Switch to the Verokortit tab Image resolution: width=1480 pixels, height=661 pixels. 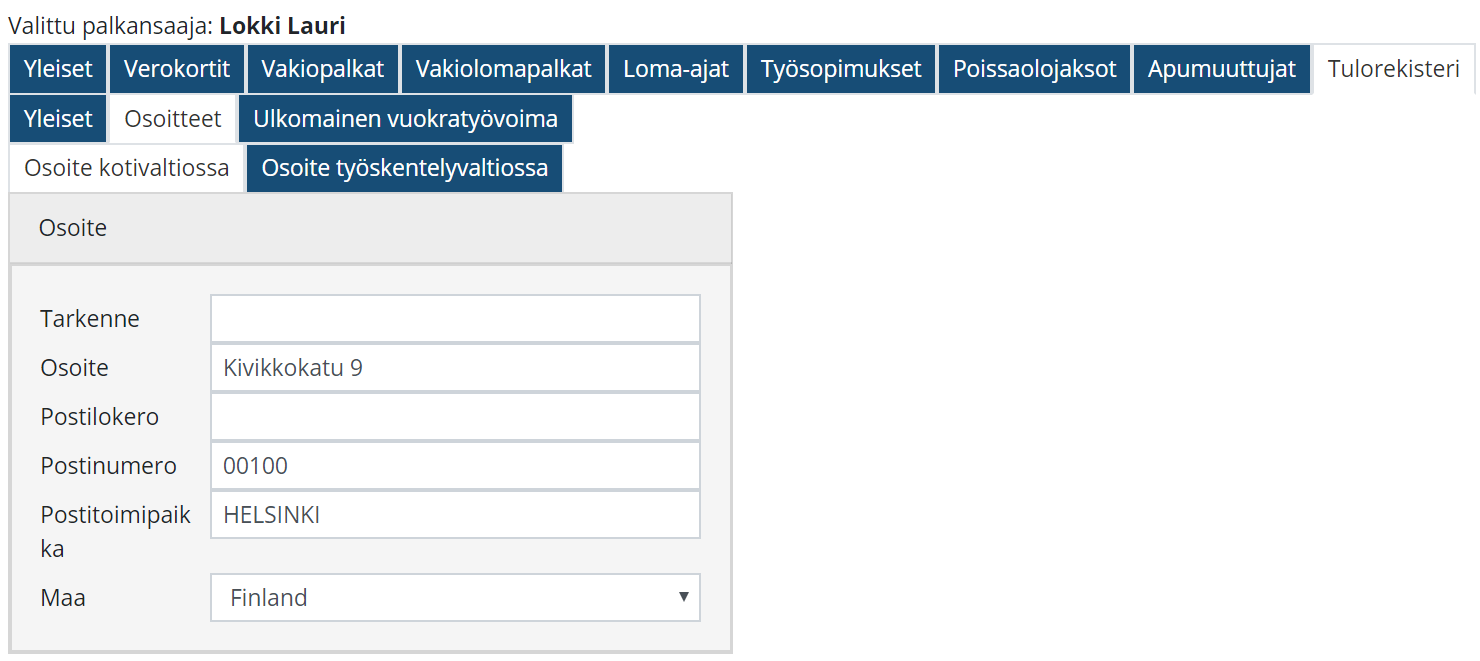click(x=177, y=69)
